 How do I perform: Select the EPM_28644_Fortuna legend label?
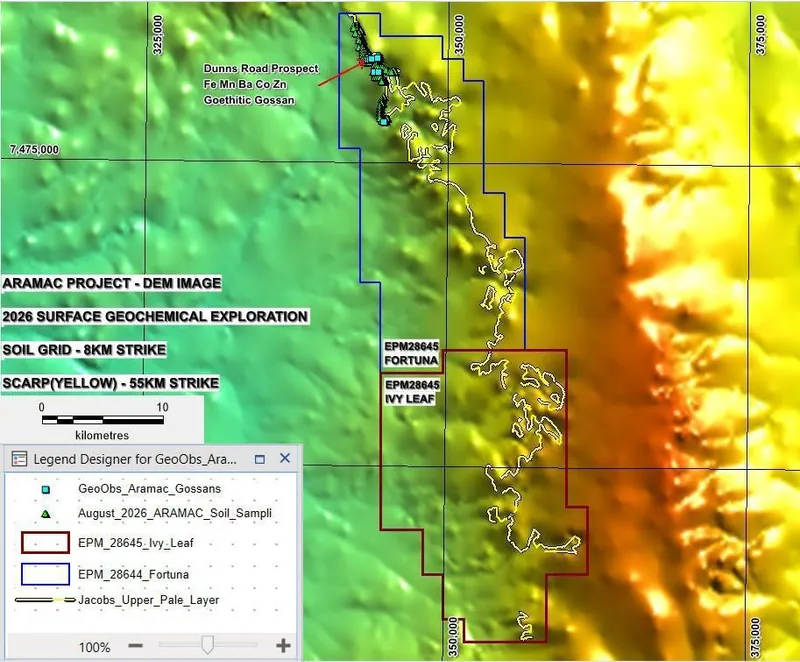tap(133, 574)
